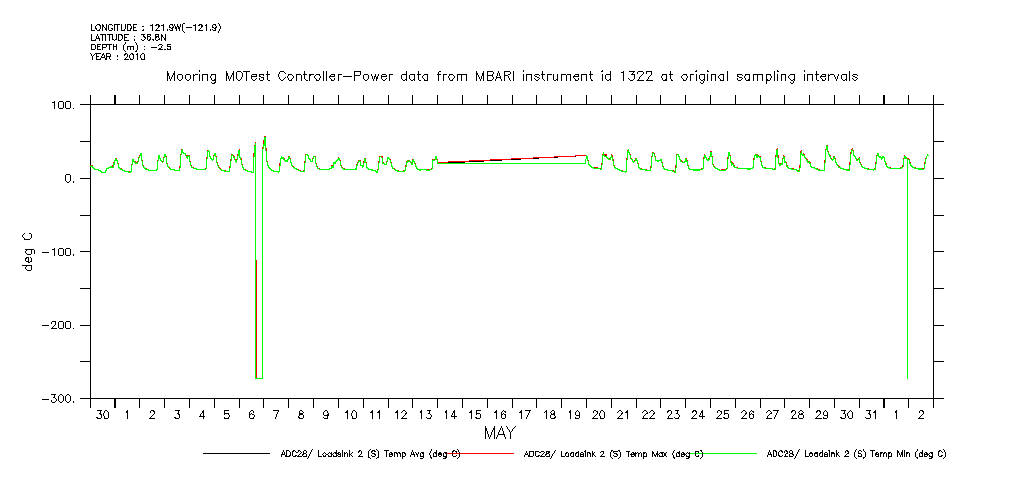Select day 6 on the x-axis
Viewport: 1009px width, 504px height.
tap(251, 415)
